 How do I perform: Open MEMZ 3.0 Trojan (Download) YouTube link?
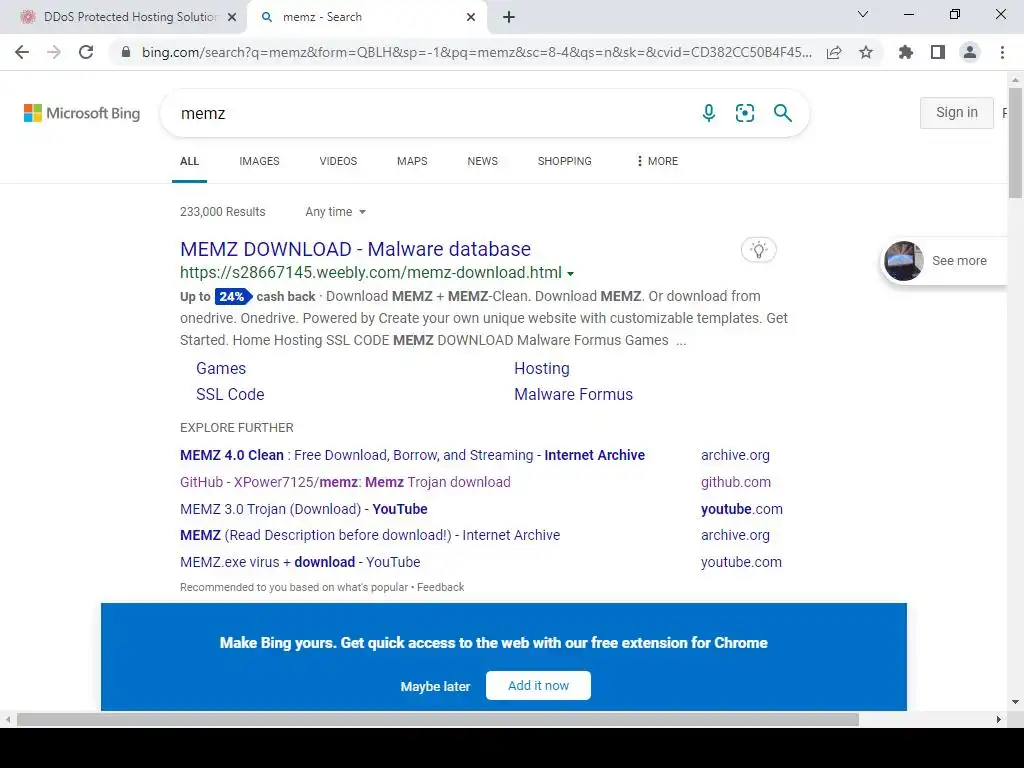coord(304,509)
